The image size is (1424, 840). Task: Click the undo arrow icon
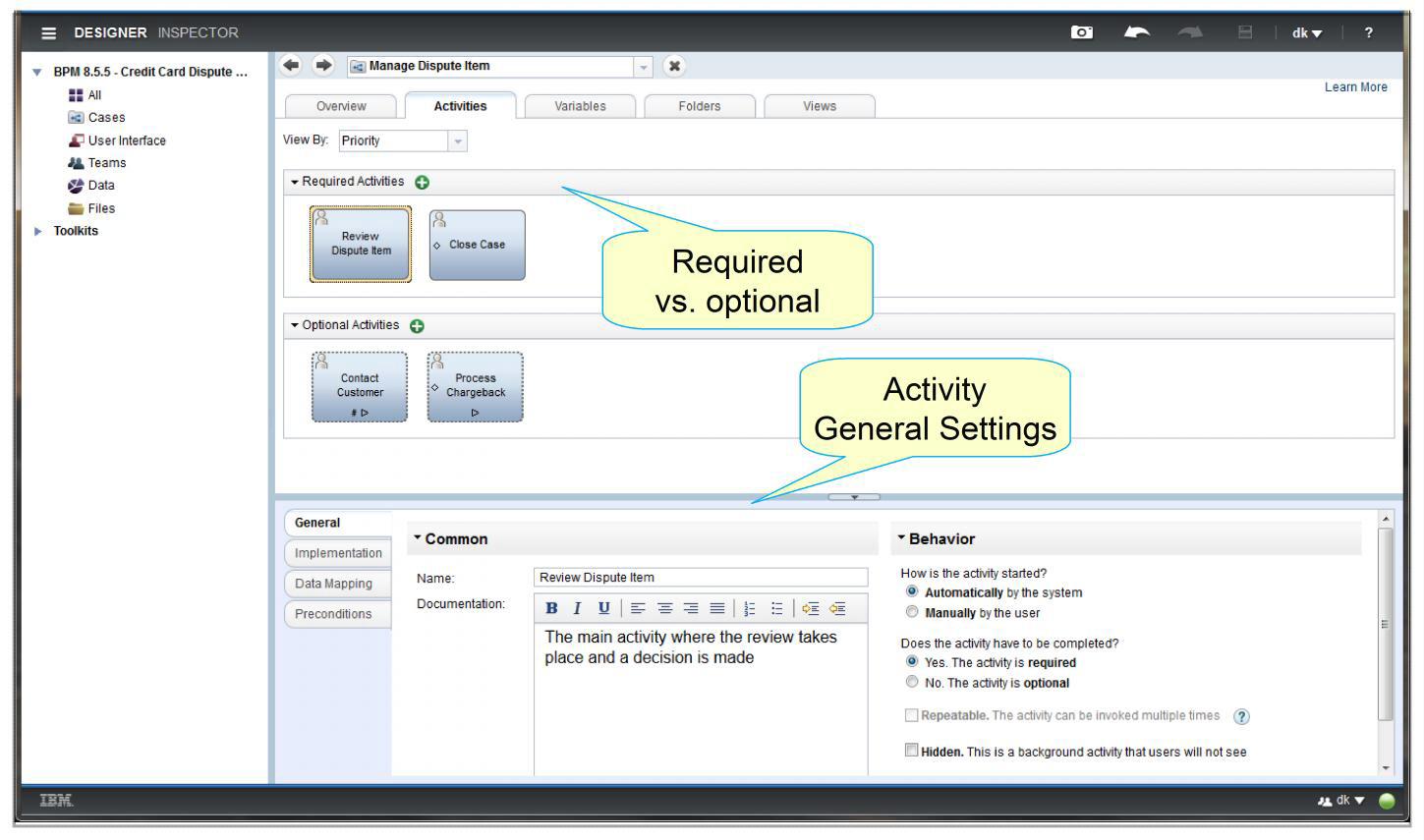tap(1136, 32)
